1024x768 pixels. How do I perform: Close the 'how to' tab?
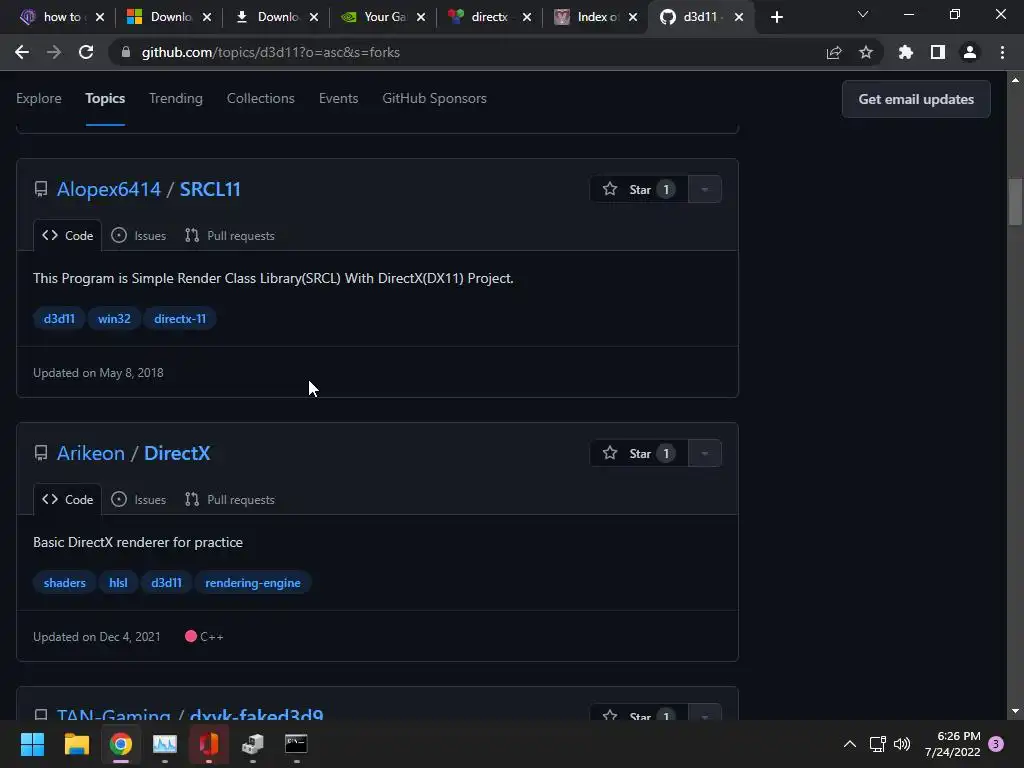tap(100, 18)
